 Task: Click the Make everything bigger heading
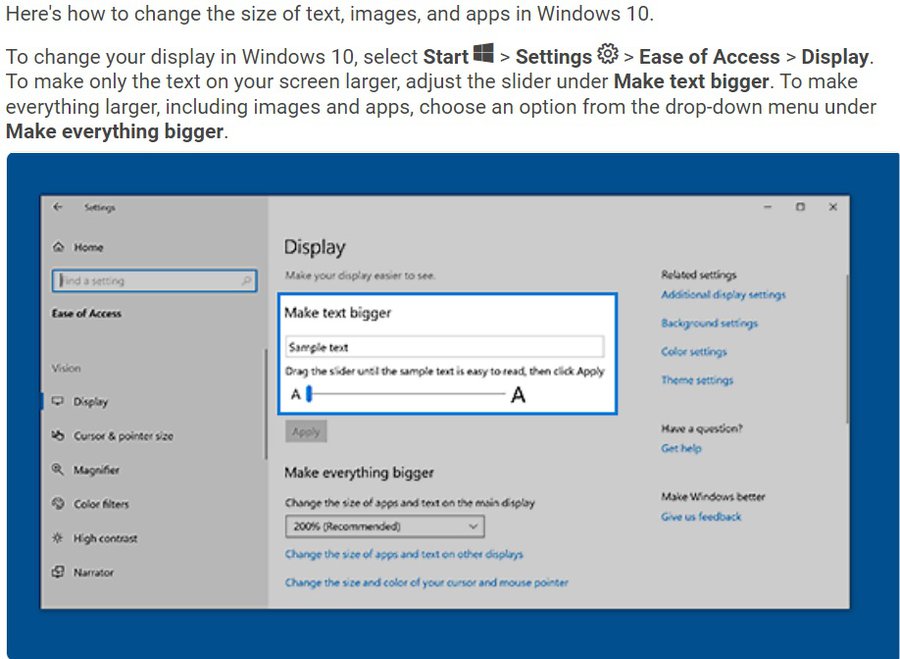359,473
